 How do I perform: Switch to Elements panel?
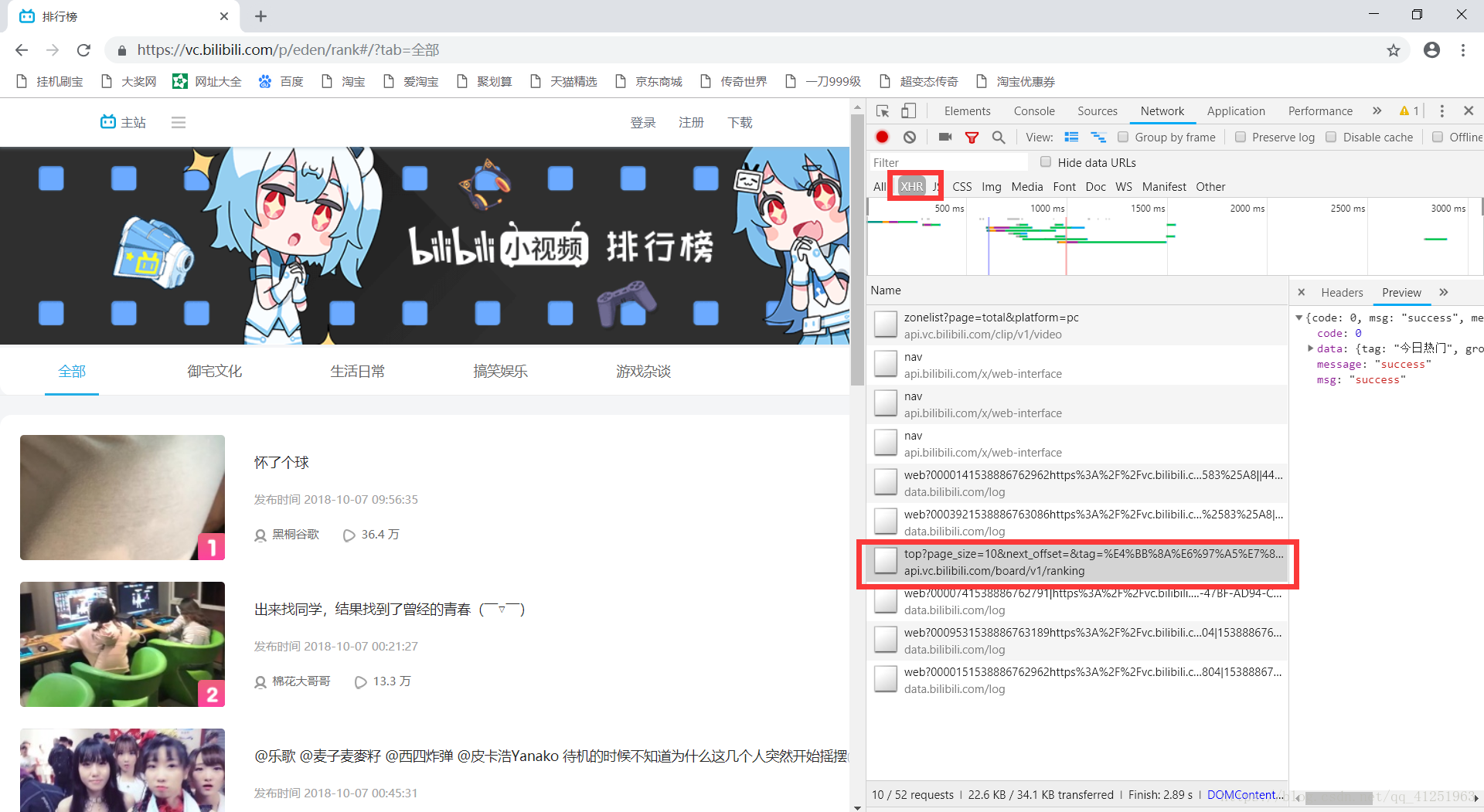pyautogui.click(x=967, y=111)
